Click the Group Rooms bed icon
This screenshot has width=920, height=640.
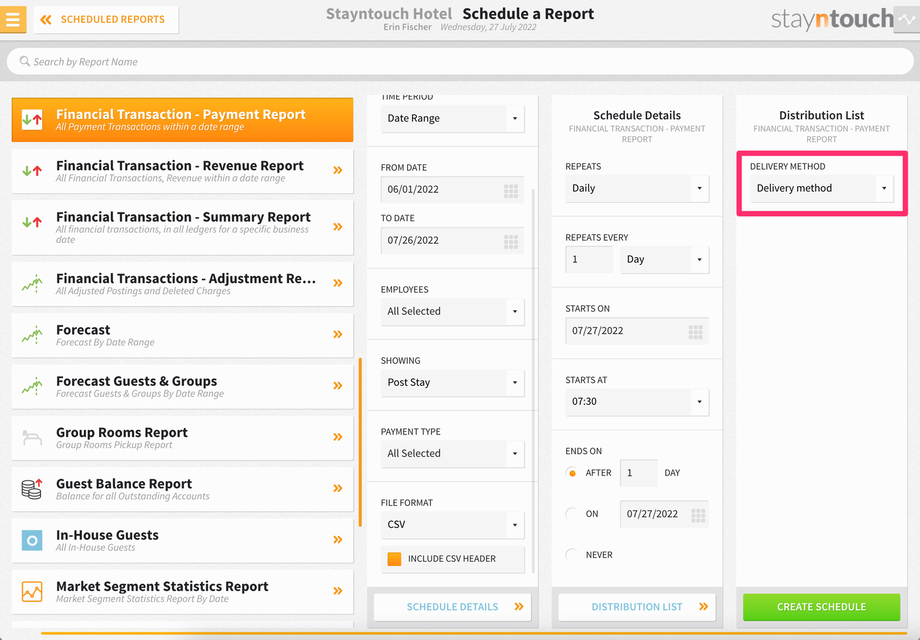pyautogui.click(x=32, y=438)
